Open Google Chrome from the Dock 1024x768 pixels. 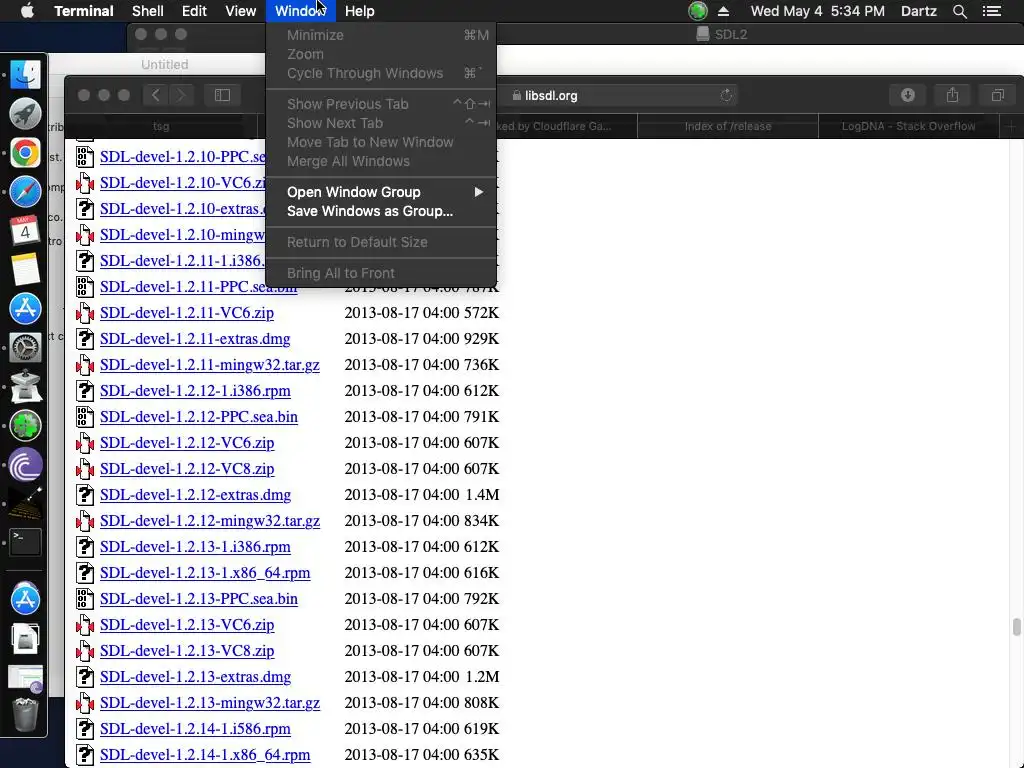[x=25, y=153]
